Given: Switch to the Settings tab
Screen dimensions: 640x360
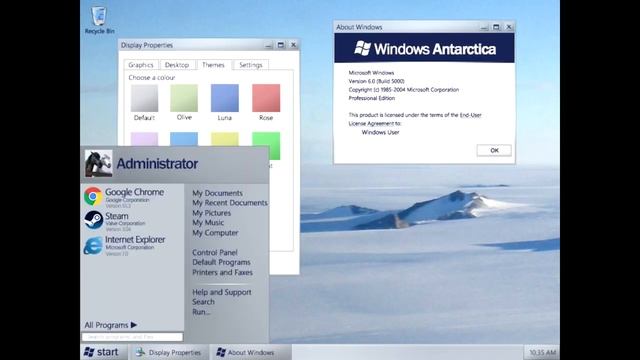Looking at the screenshot, I should tap(251, 65).
